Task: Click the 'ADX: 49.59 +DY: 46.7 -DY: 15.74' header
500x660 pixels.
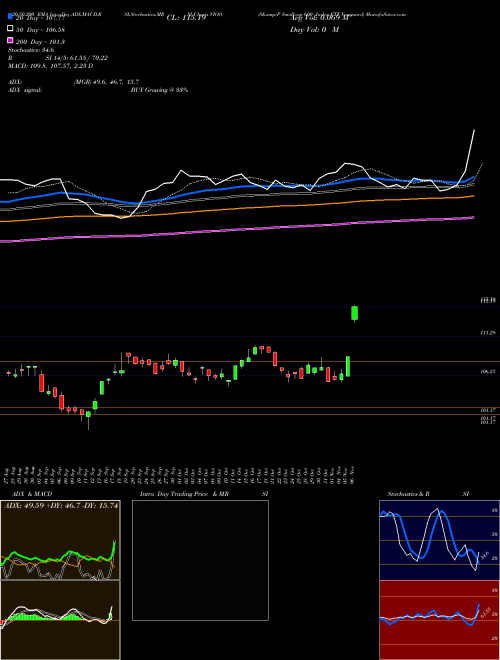Action: pyautogui.click(x=61, y=505)
